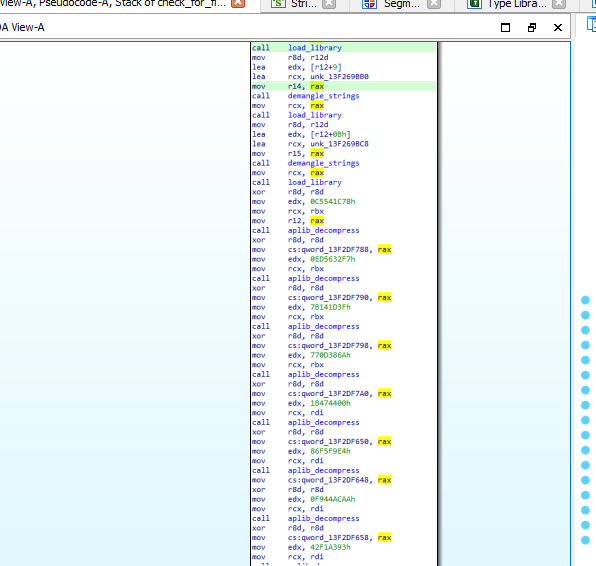Float the IDA View-A pane with restore icon
596x566 pixels.
532,27
